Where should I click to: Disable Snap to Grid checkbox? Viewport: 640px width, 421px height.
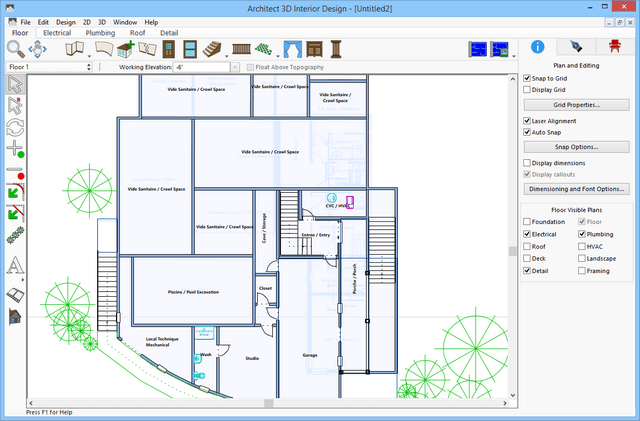[x=528, y=77]
